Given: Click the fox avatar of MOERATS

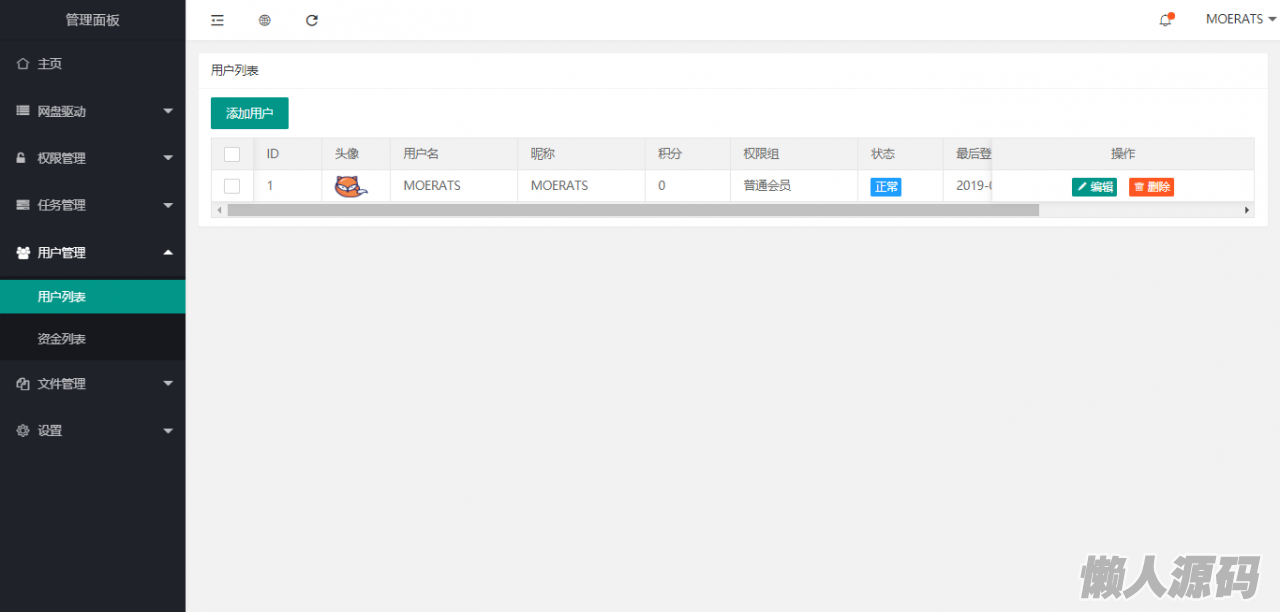Looking at the screenshot, I should tap(351, 186).
